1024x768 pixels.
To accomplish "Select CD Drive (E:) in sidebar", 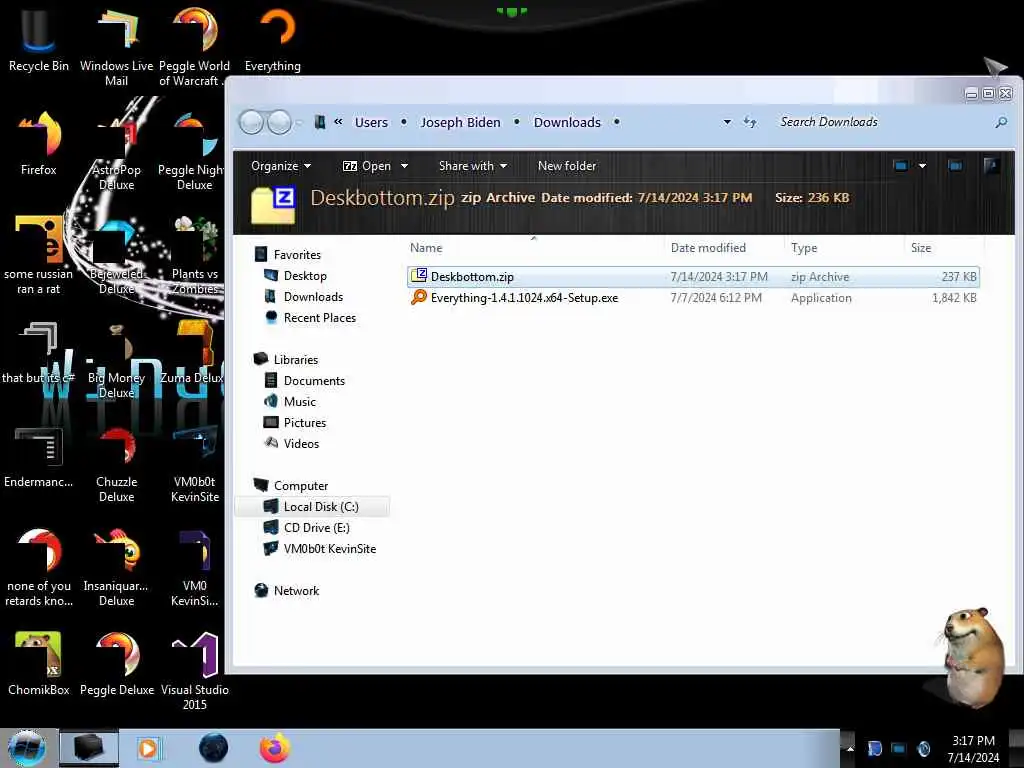I will click(x=316, y=528).
